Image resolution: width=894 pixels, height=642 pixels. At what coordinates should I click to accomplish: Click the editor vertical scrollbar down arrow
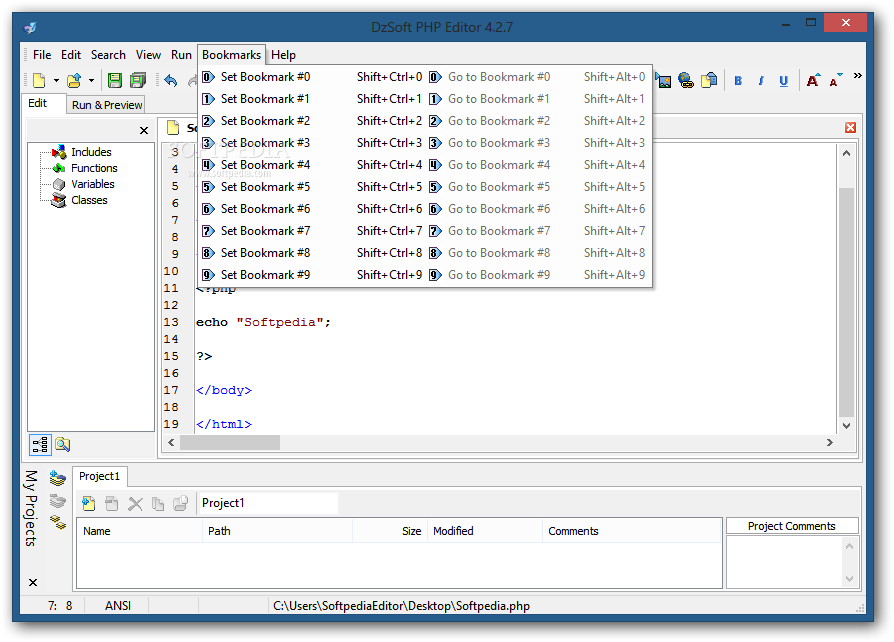pos(846,426)
